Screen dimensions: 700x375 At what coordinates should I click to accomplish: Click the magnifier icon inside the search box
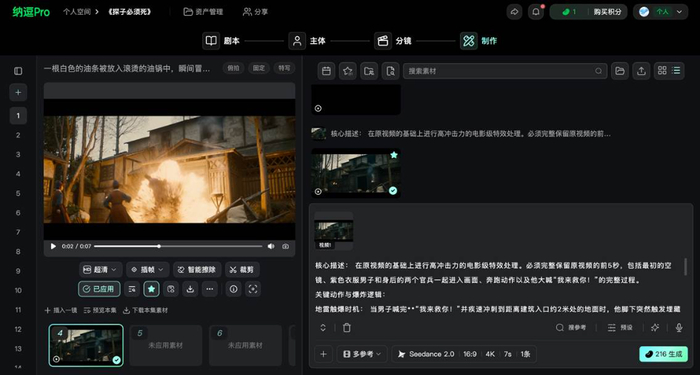(598, 71)
